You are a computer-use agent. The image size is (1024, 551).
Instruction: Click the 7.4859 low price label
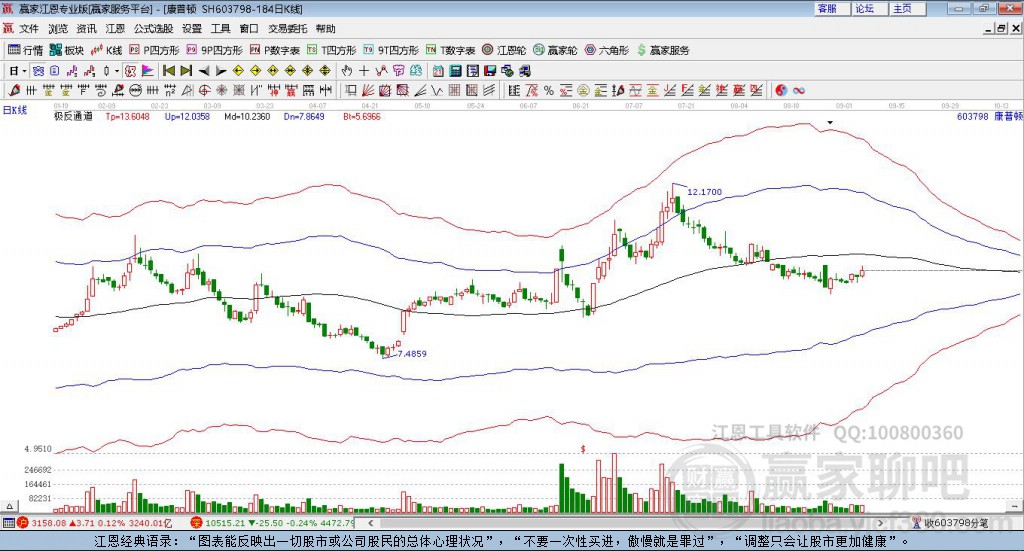point(412,354)
